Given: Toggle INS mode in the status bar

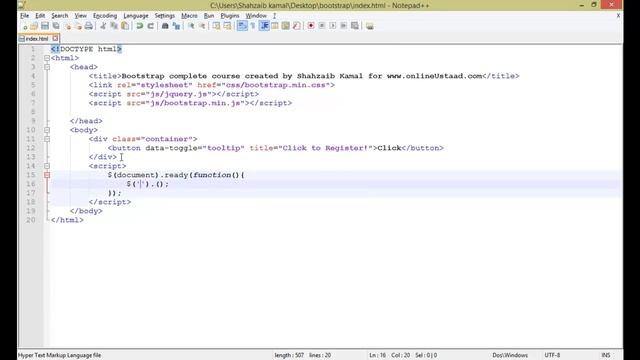Looking at the screenshot, I should [606, 355].
